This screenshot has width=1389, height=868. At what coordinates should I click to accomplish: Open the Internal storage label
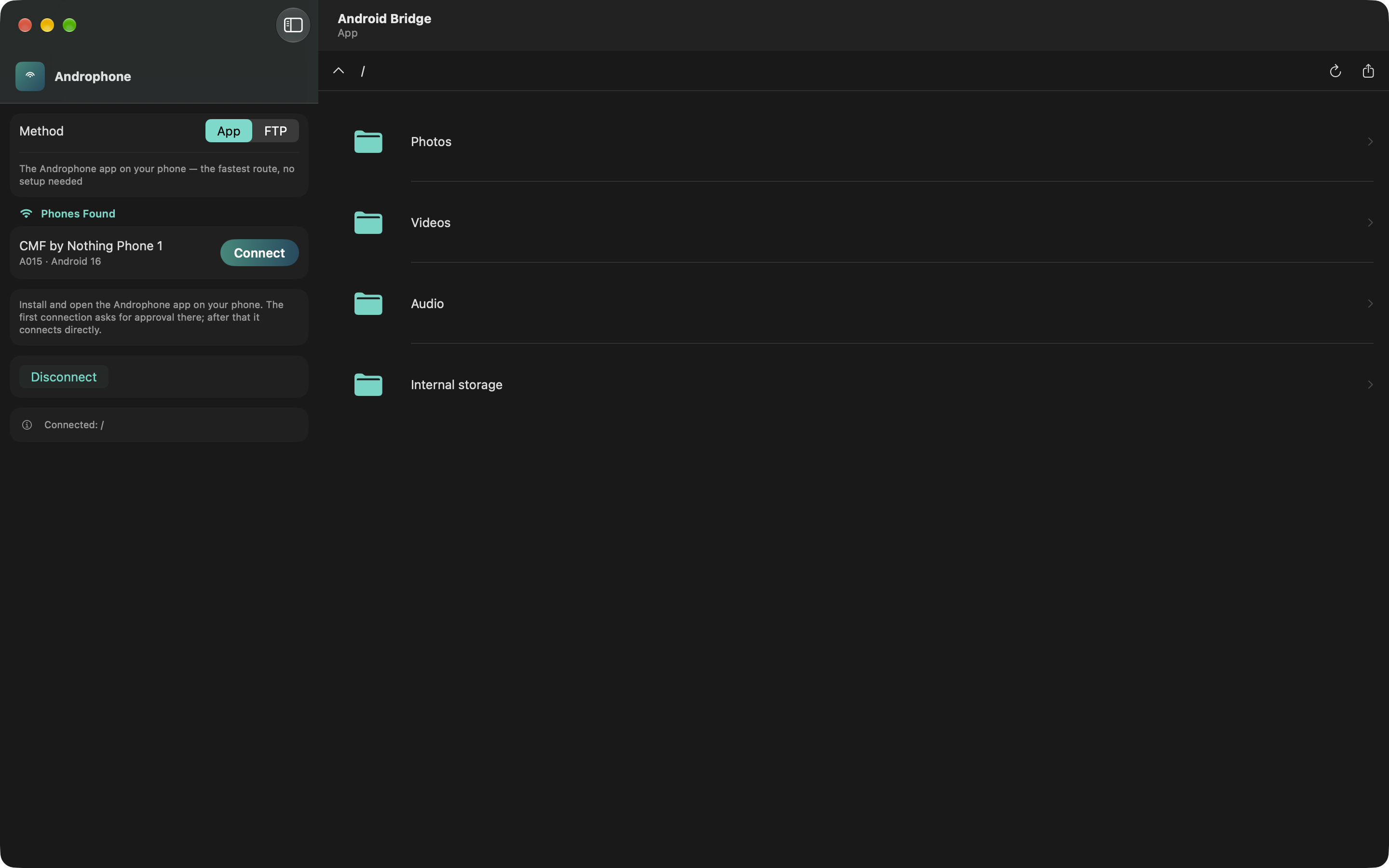456,384
